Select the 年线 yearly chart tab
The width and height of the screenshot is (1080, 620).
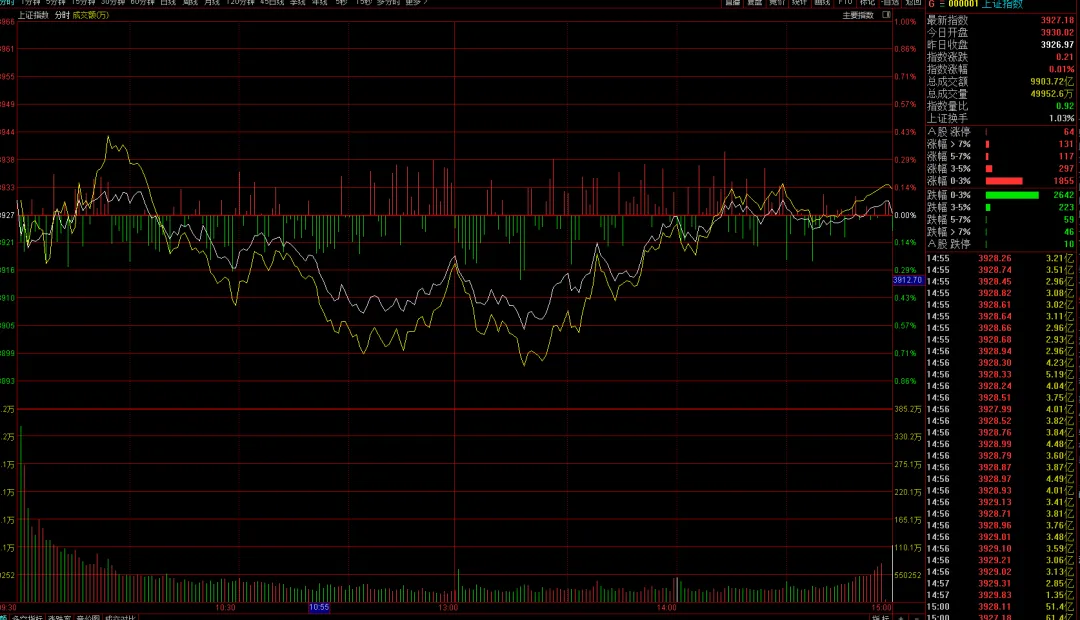coord(320,3)
